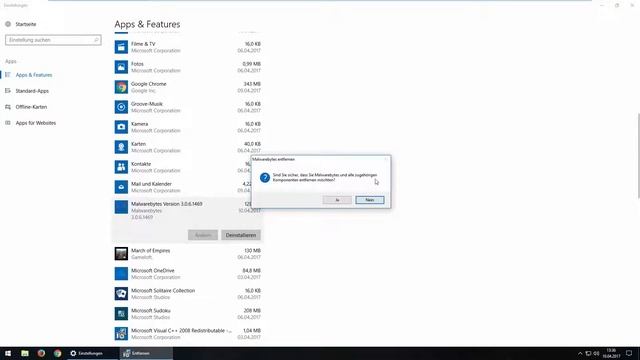Open Chrome from the taskbar
The image size is (640, 360).
(x=58, y=353)
